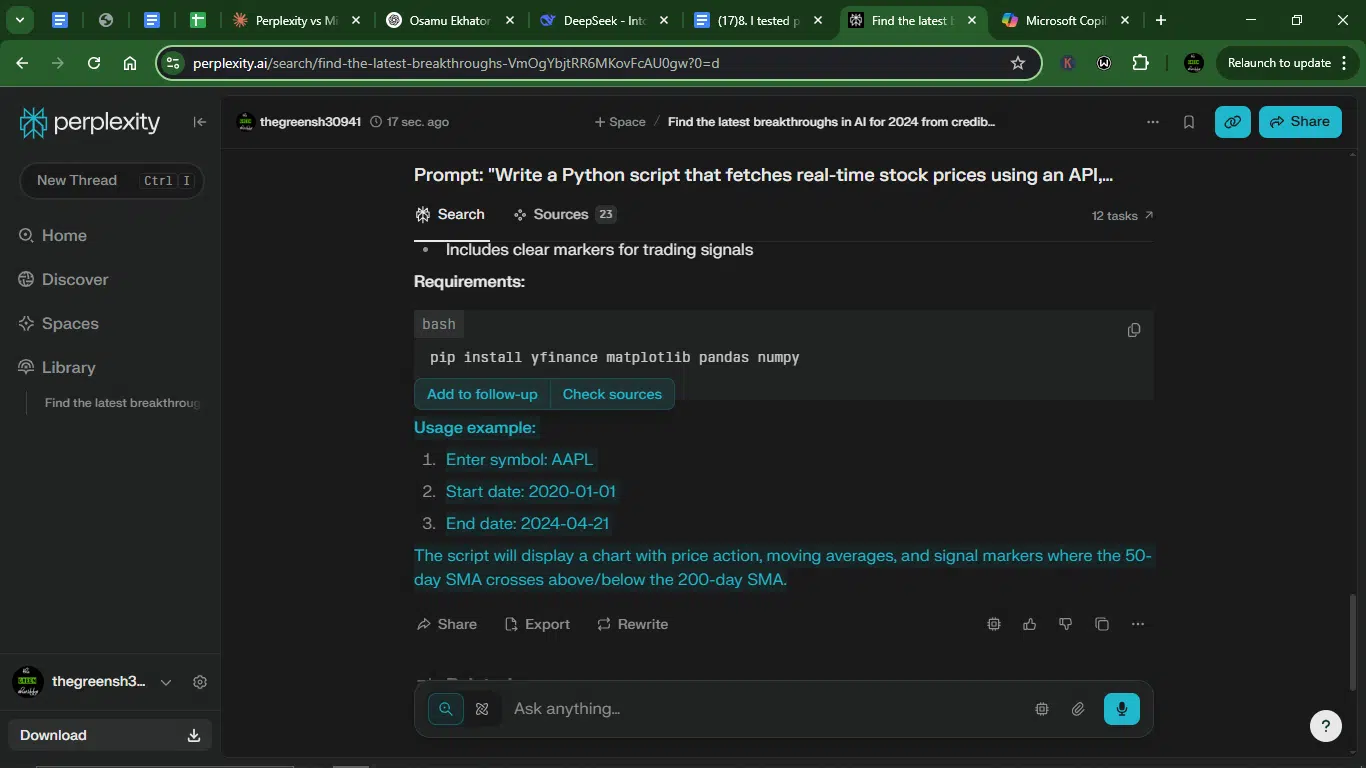The width and height of the screenshot is (1366, 768).
Task: Collapse the sidebar with the arrow icon
Action: (200, 122)
